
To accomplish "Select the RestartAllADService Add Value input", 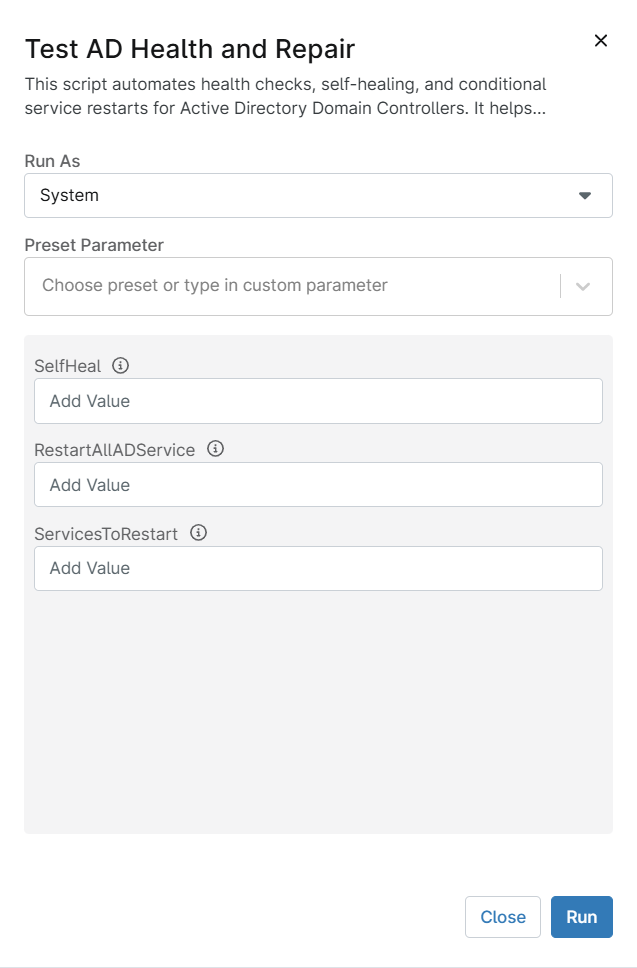I will point(318,485).
